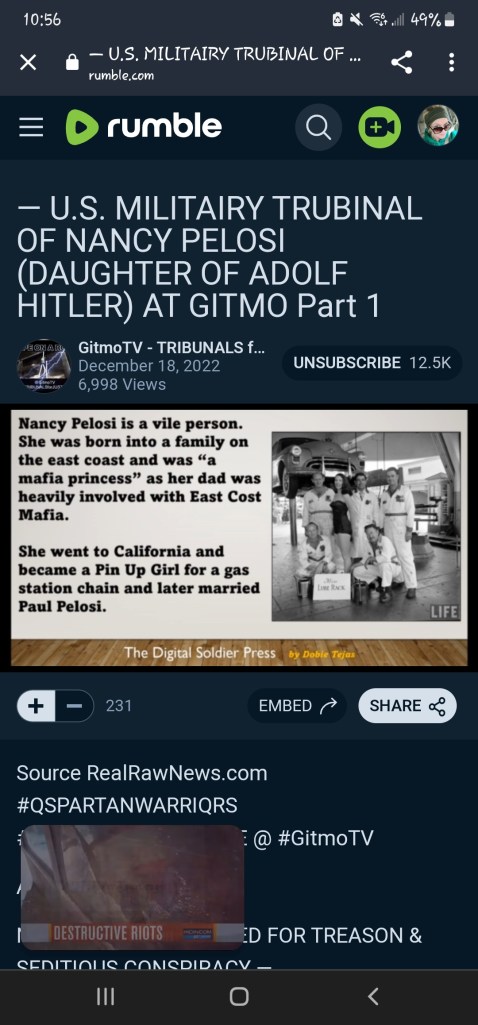Open GitmoTV channel avatar
The width and height of the screenshot is (478, 1025).
(x=44, y=365)
